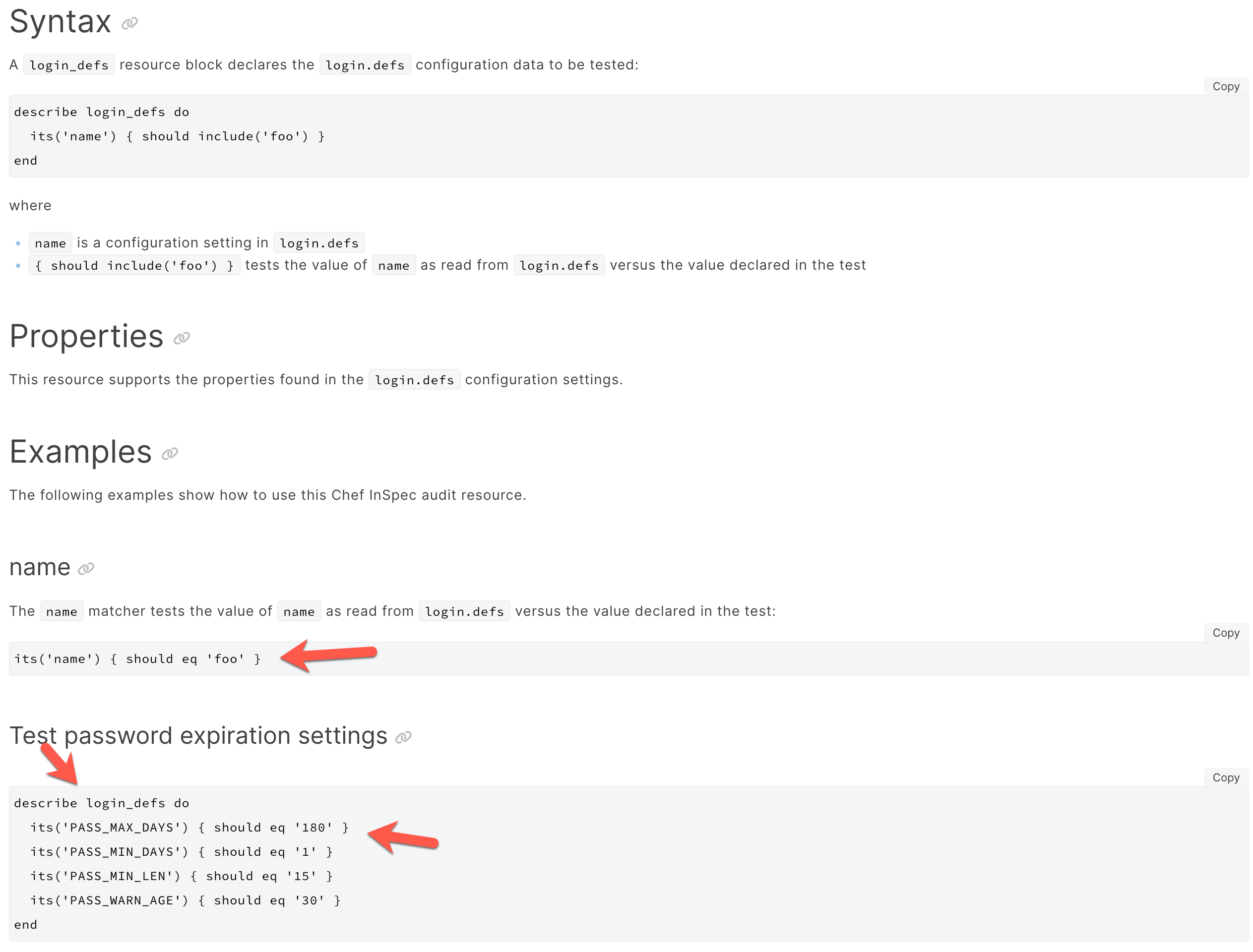Click the anchor link icon beside Syntax heading
This screenshot has width=1253, height=952.
coord(130,23)
